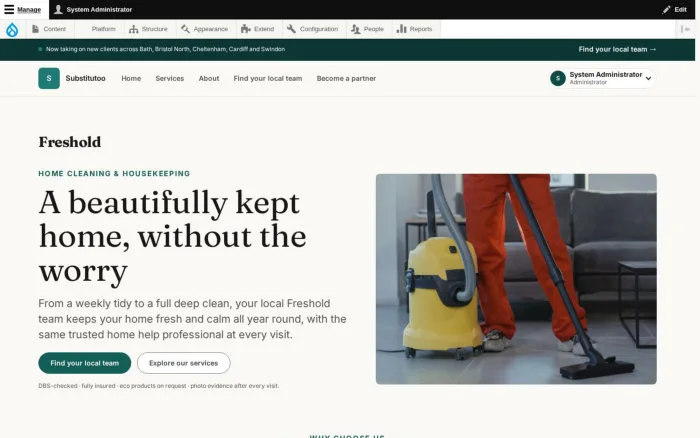Click the Explore our services button

pos(183,363)
